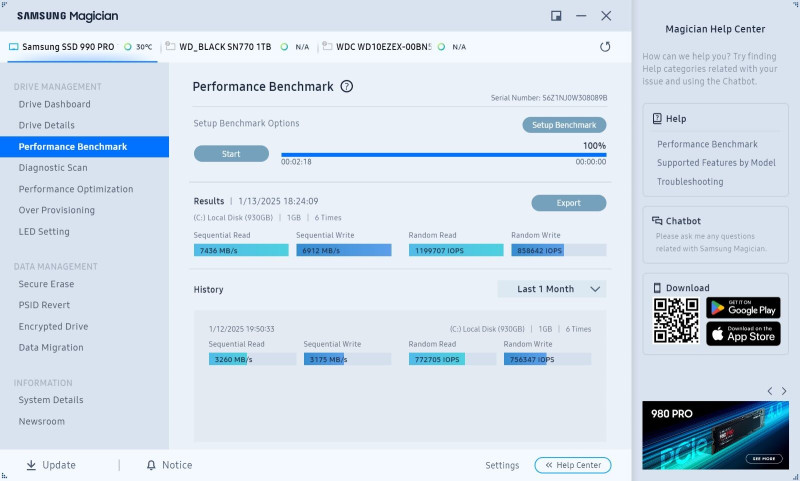
Task: Click the WD_BLACK SN770 health status circle
Action: pyautogui.click(x=284, y=47)
